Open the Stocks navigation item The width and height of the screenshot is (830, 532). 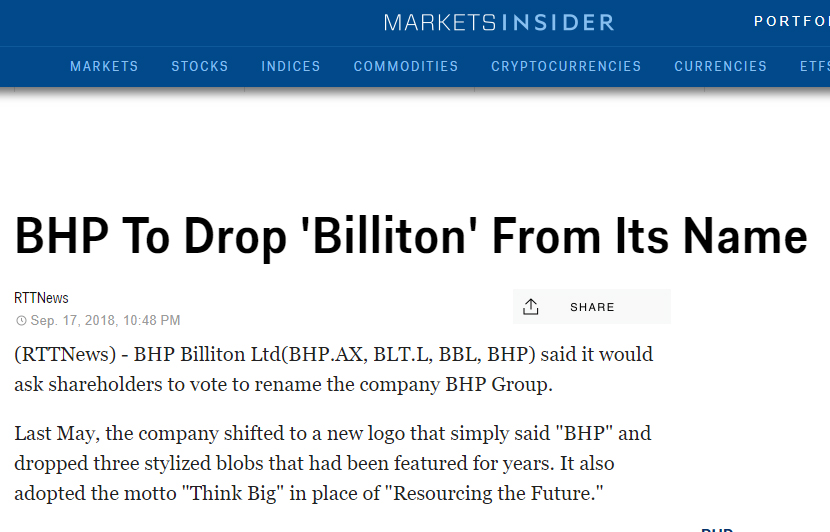(200, 66)
